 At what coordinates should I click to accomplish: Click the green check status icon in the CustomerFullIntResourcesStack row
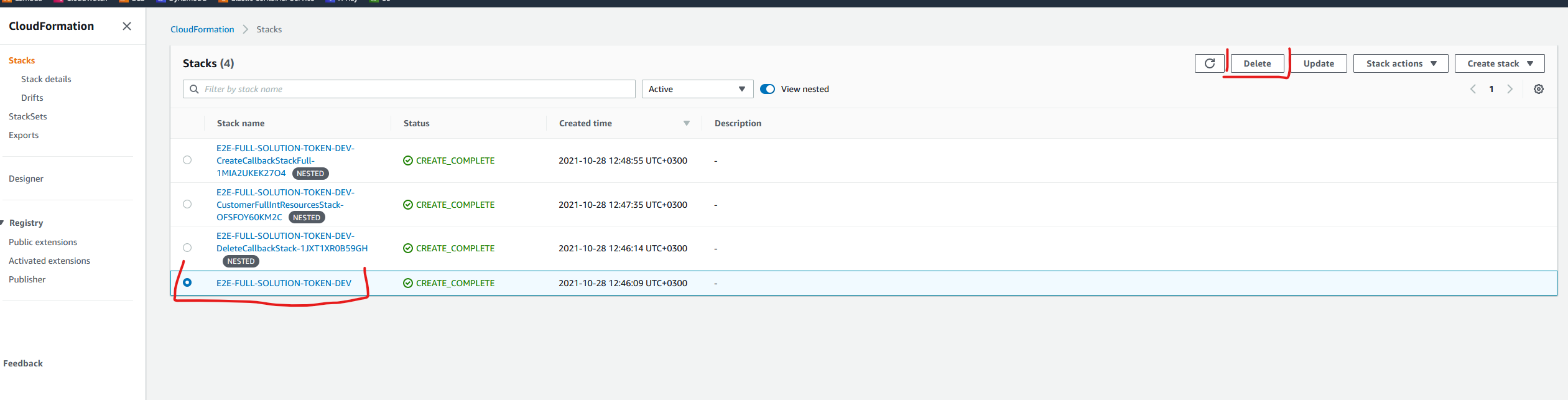pyautogui.click(x=408, y=205)
